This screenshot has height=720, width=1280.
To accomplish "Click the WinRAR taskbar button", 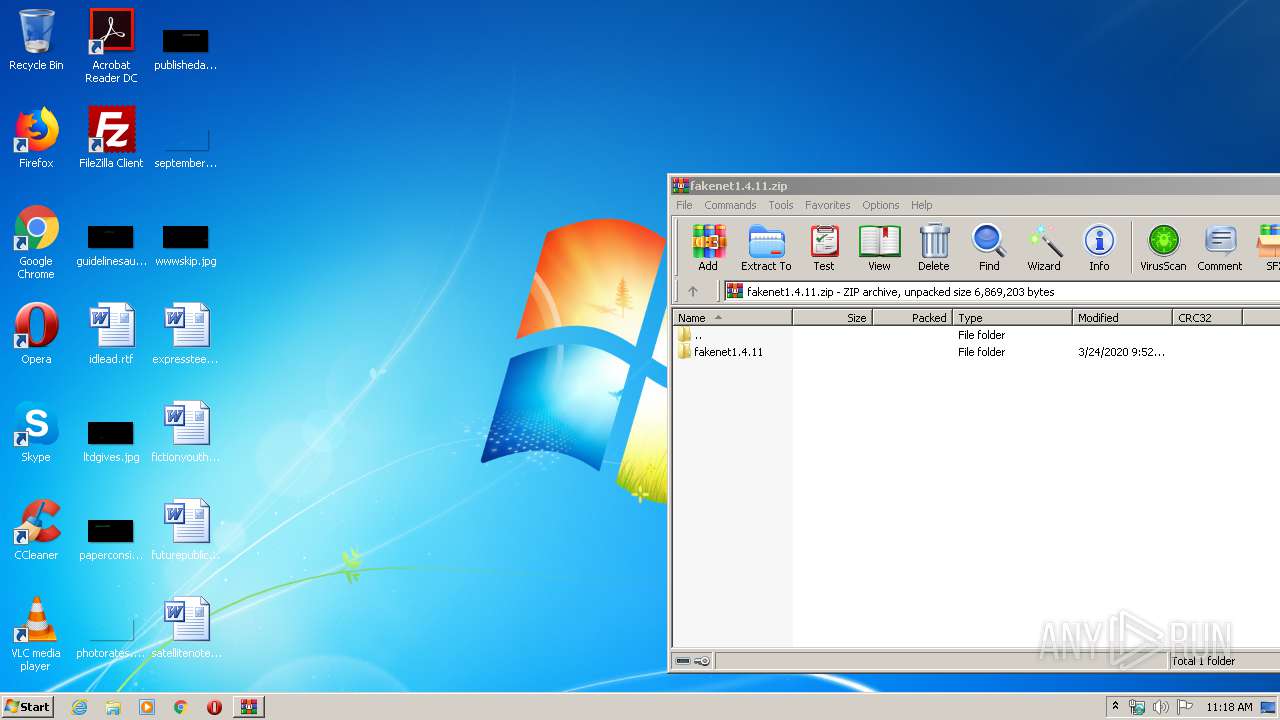I will (x=249, y=707).
